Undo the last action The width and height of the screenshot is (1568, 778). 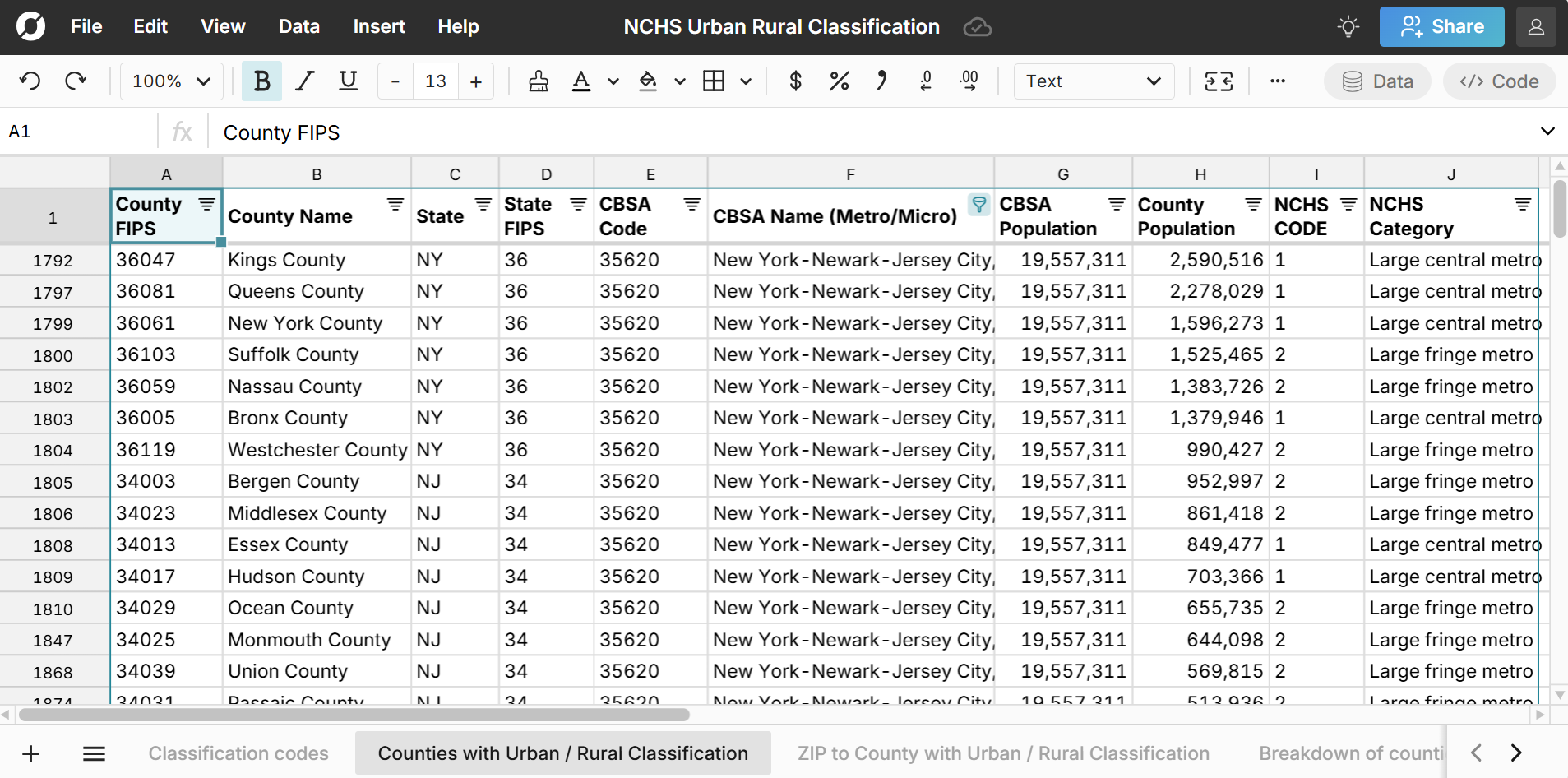pyautogui.click(x=30, y=81)
